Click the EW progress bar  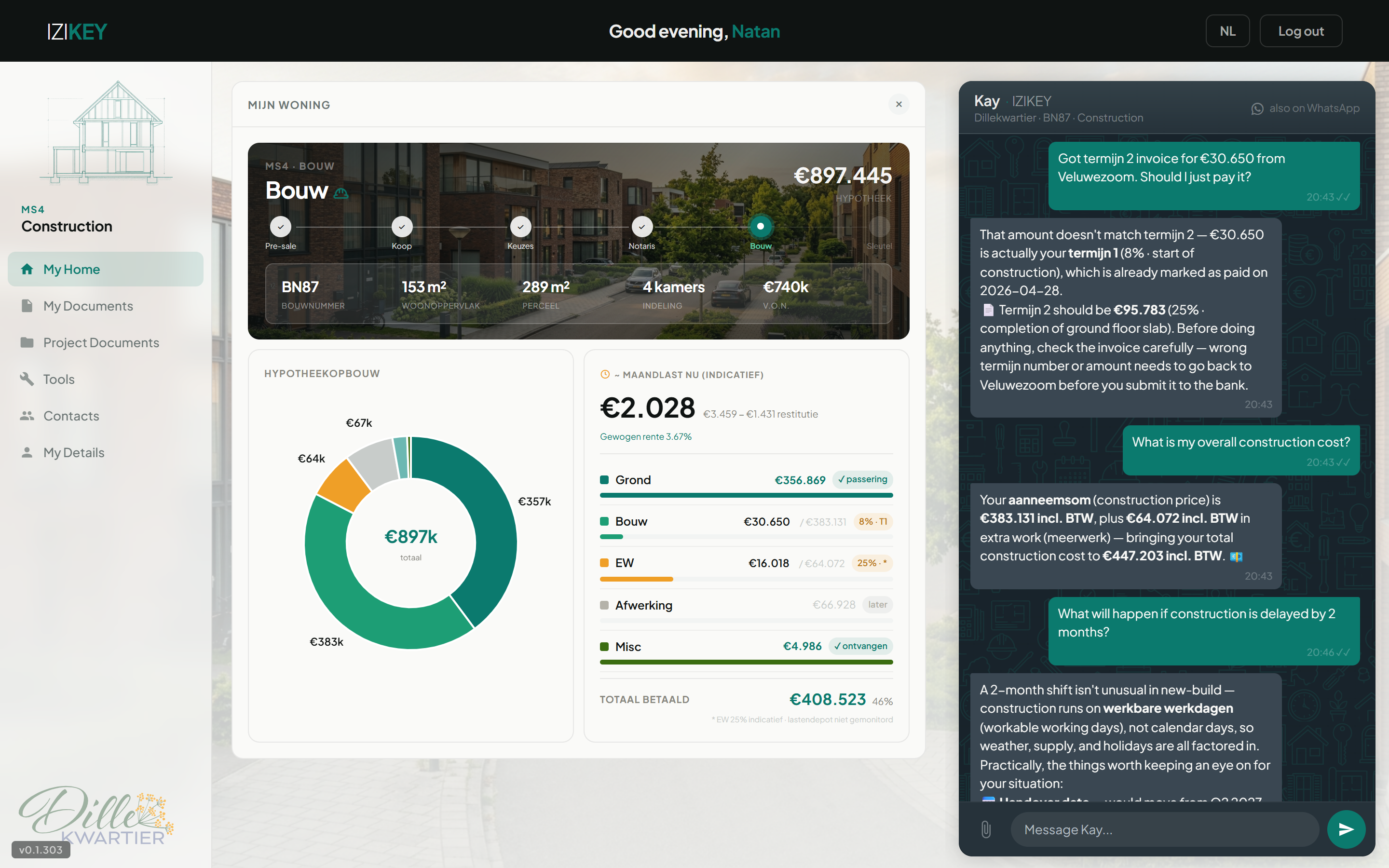(746, 579)
